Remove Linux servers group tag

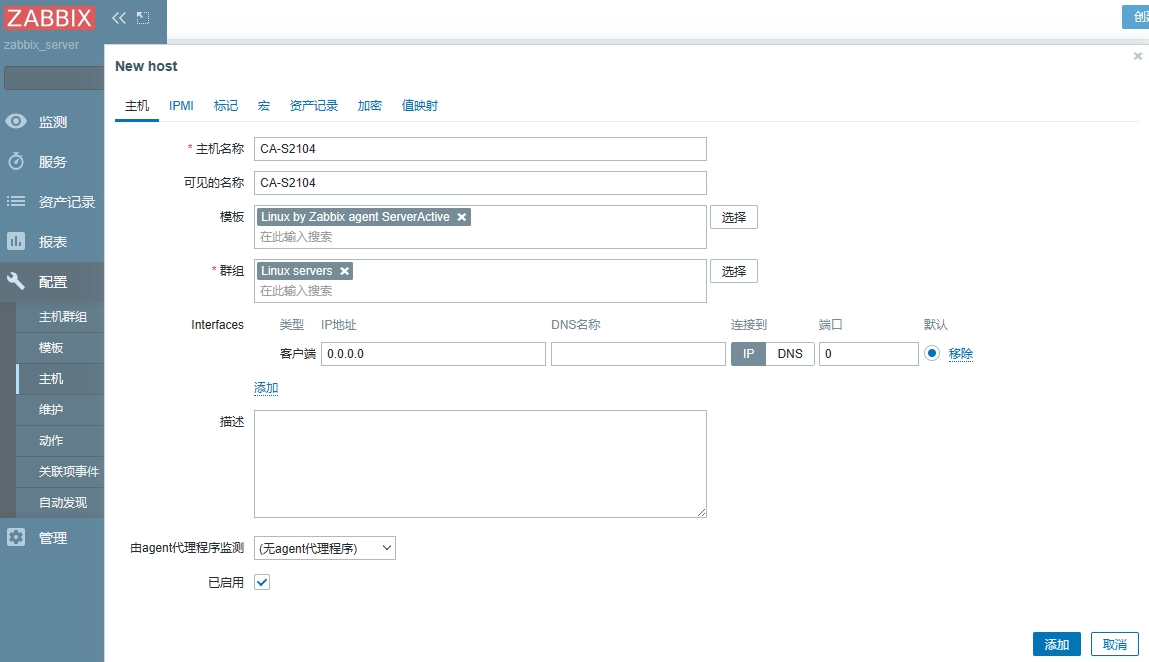(345, 271)
